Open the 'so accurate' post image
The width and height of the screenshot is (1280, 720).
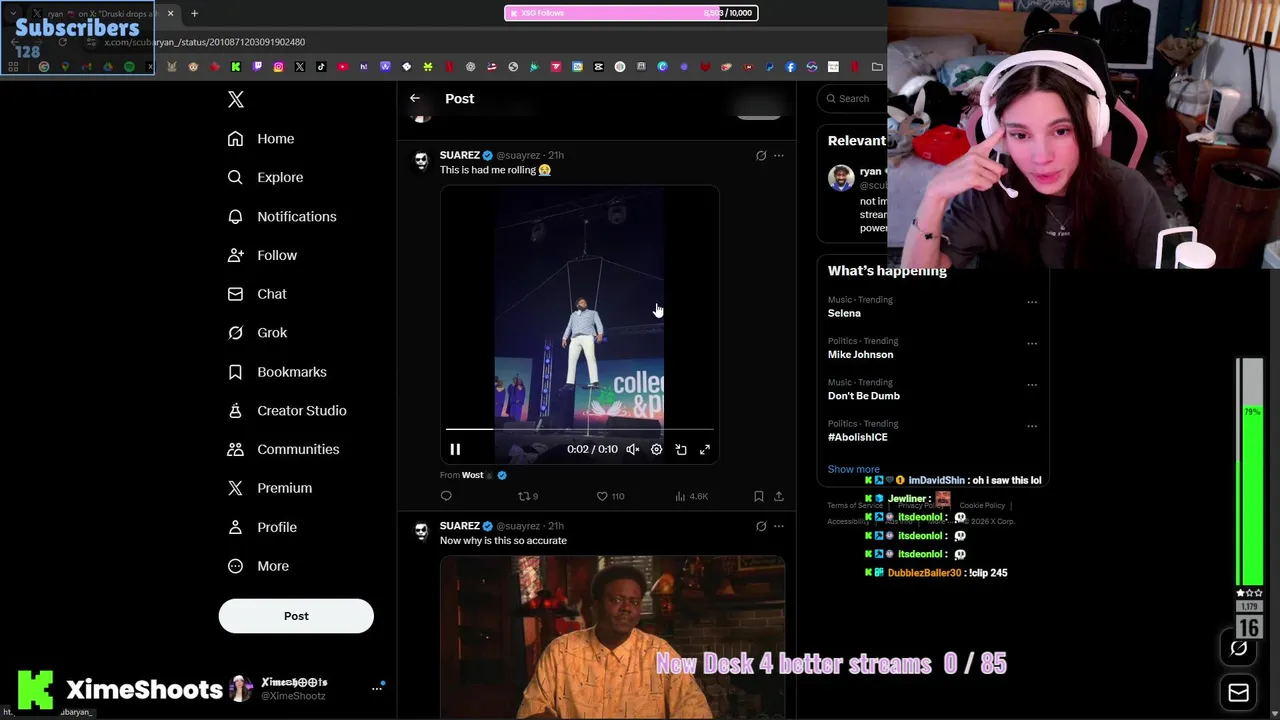tap(612, 637)
